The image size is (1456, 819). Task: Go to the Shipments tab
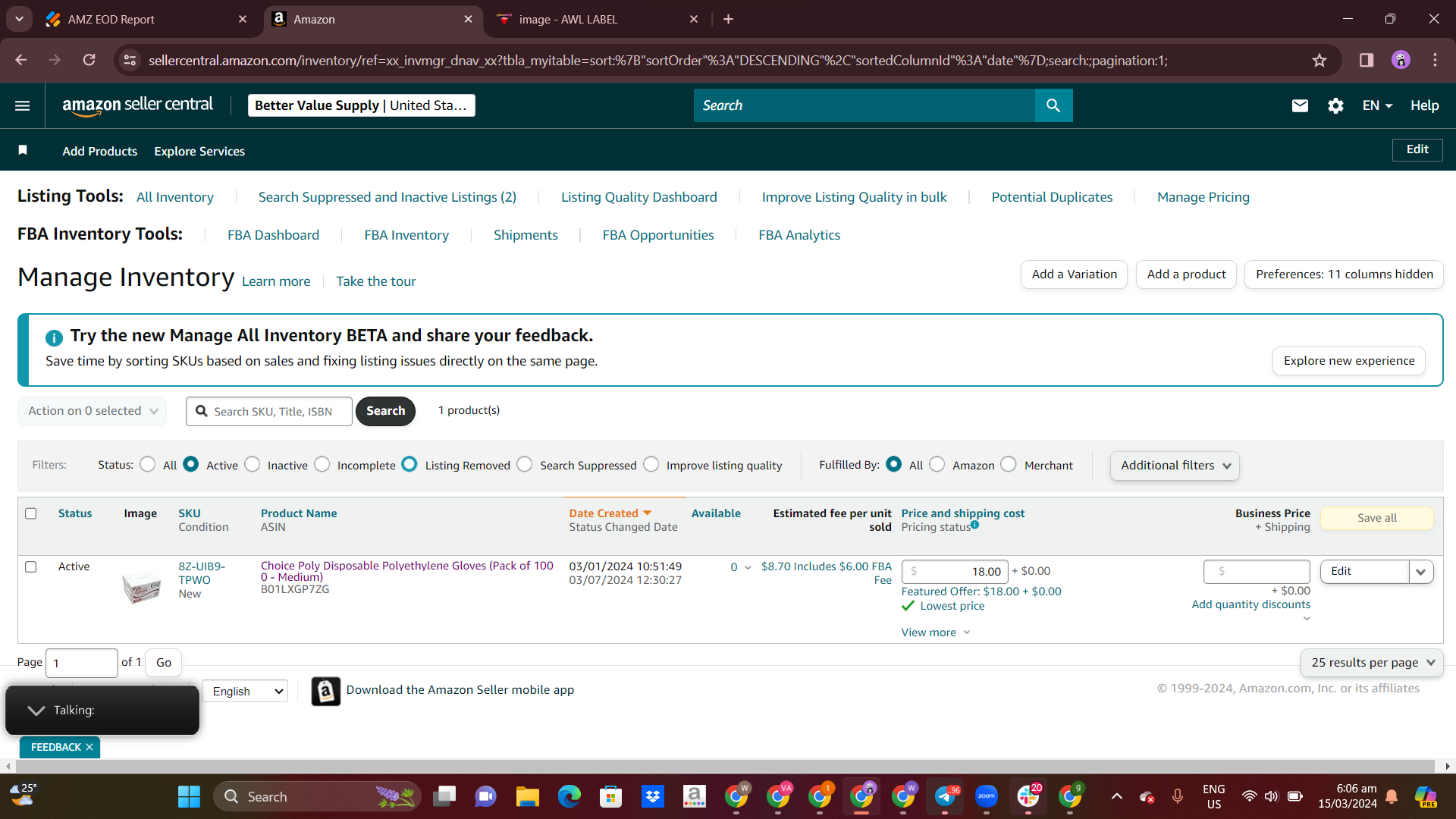526,235
